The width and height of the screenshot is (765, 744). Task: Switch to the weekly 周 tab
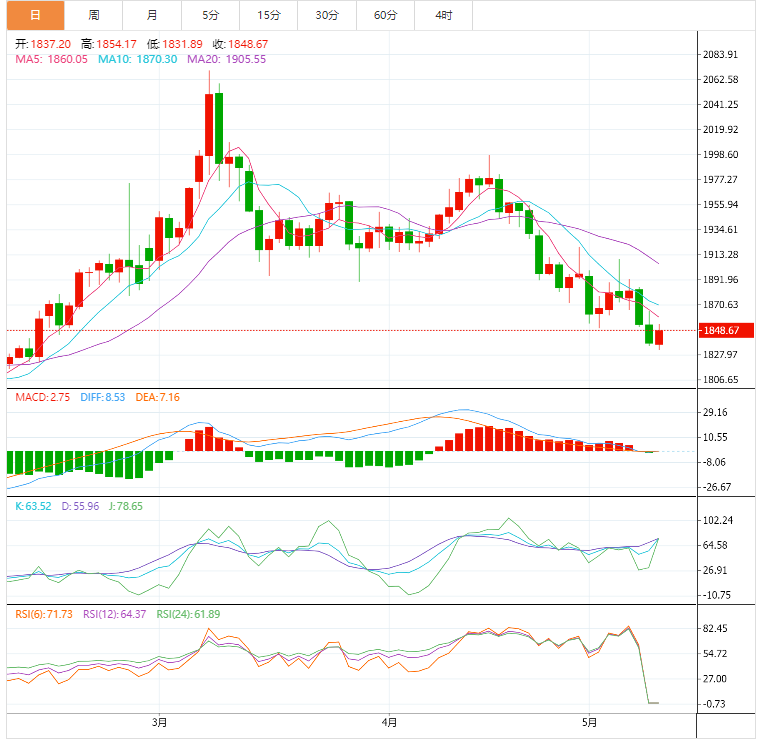(x=94, y=15)
